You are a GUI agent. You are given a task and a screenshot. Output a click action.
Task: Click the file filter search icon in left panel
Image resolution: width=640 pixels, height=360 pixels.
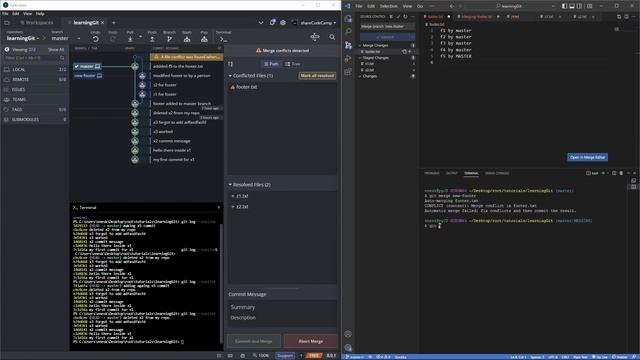(62, 58)
